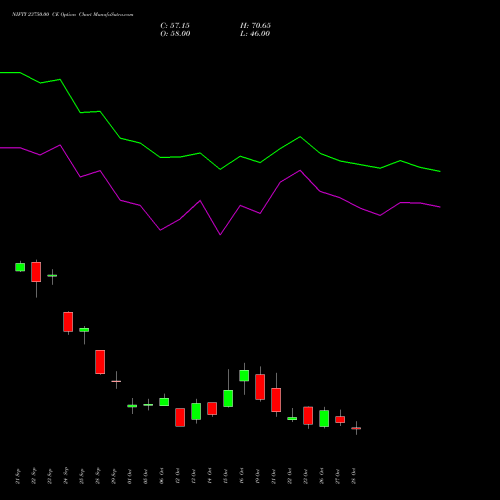
Task: Click the 01 Oct date axis label
Action: coord(130,476)
